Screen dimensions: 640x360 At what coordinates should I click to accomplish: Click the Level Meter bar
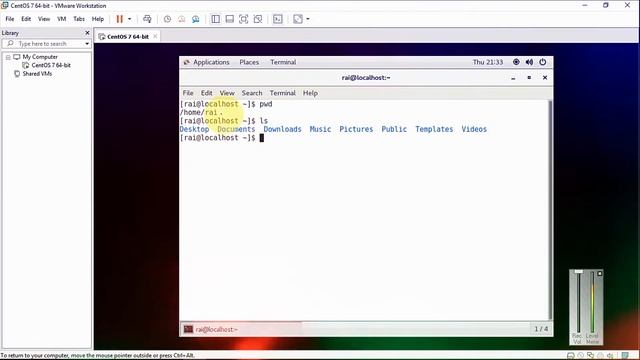click(x=592, y=302)
